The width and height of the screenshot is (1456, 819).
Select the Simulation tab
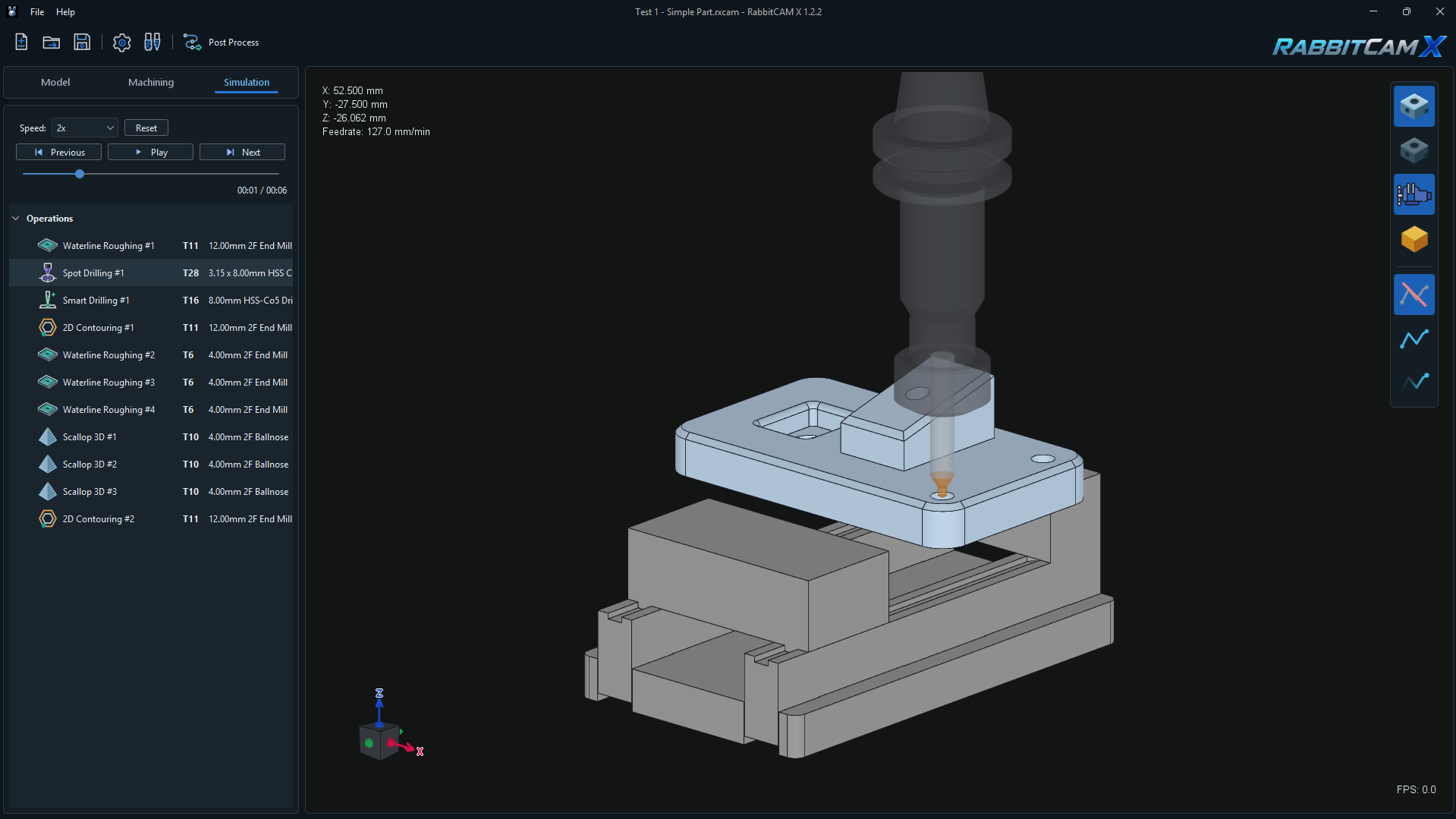click(247, 82)
